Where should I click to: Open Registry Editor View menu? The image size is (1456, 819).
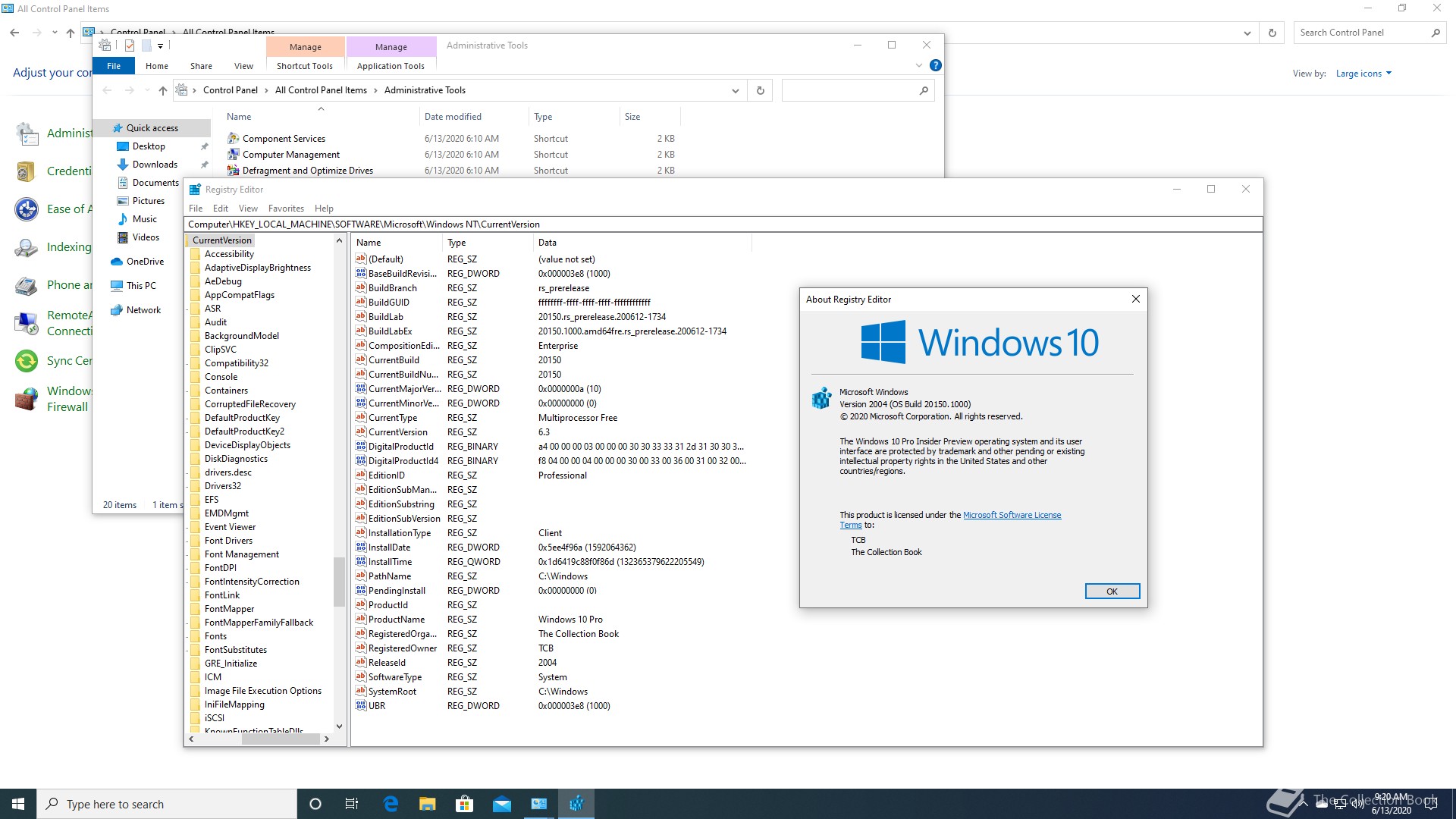pyautogui.click(x=248, y=209)
